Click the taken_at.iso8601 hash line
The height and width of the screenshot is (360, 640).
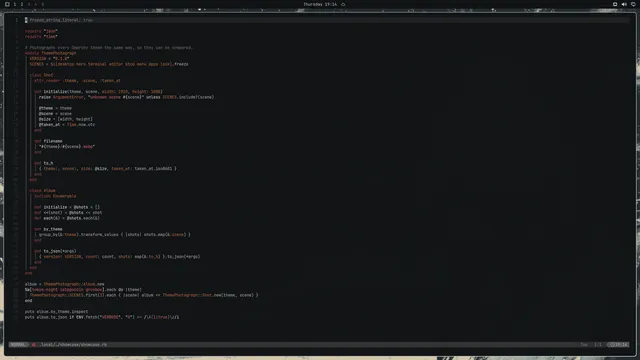point(108,169)
